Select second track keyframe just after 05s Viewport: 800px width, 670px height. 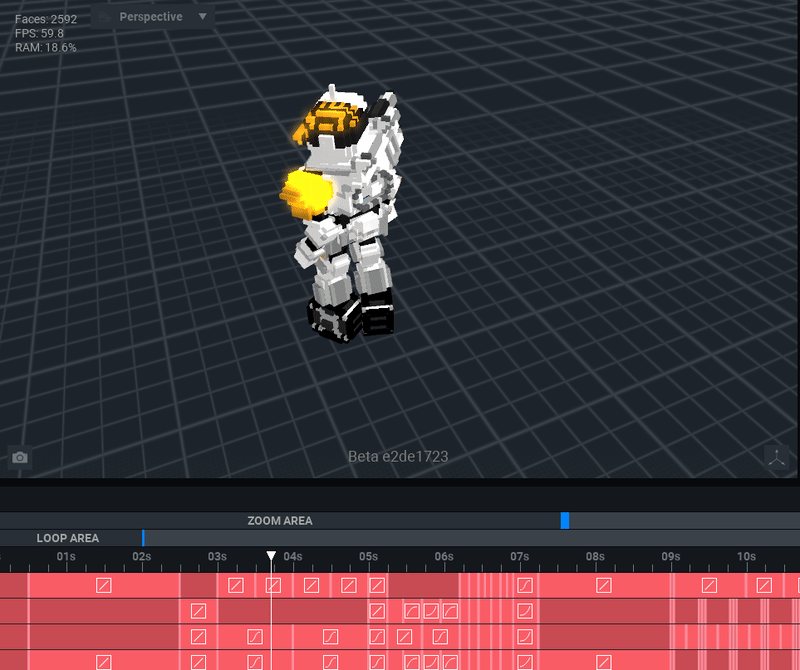(x=377, y=611)
